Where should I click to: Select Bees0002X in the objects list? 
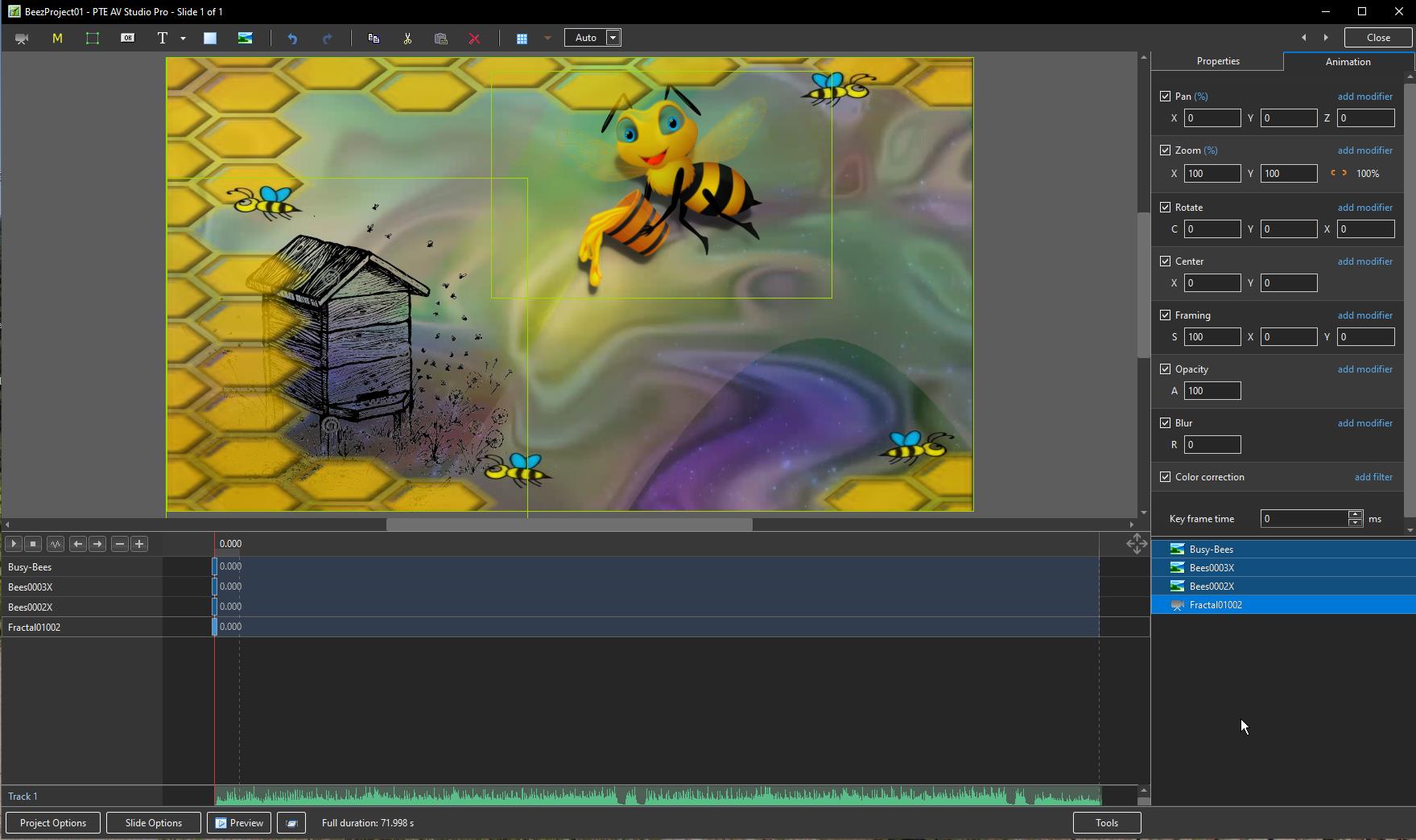(x=1283, y=587)
